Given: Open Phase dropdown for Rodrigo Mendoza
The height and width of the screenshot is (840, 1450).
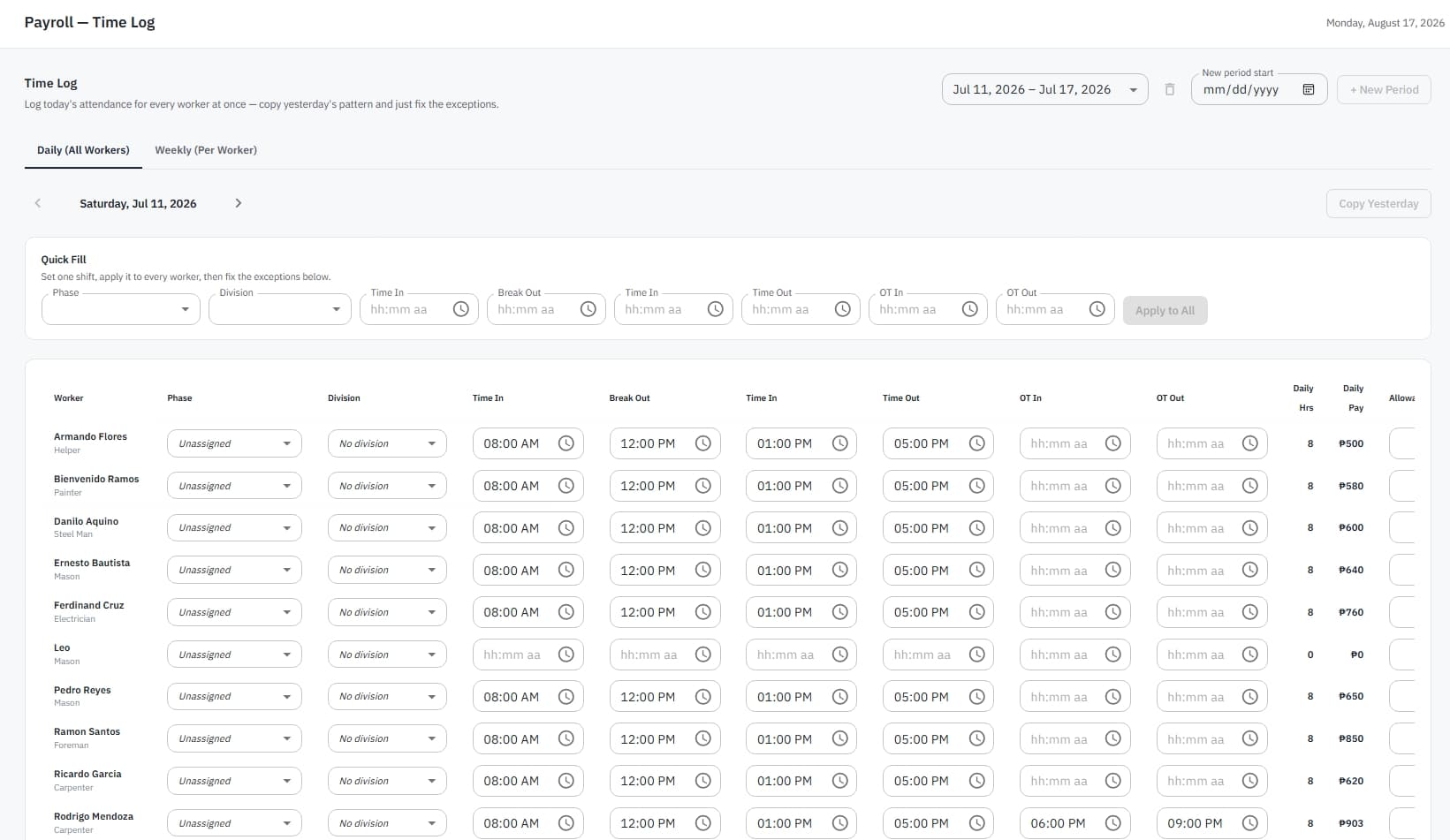Looking at the screenshot, I should [234, 823].
